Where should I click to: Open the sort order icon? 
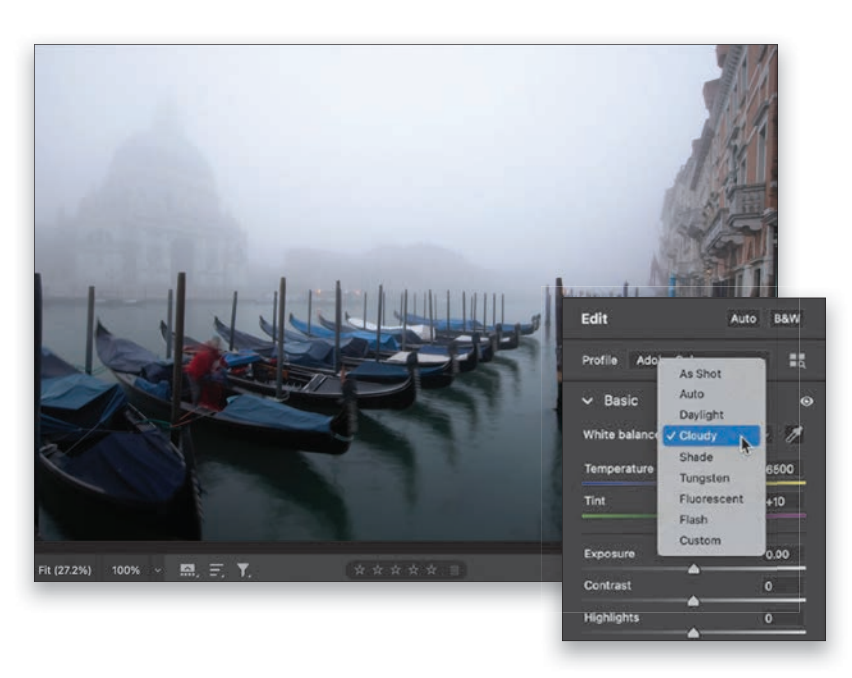point(216,569)
